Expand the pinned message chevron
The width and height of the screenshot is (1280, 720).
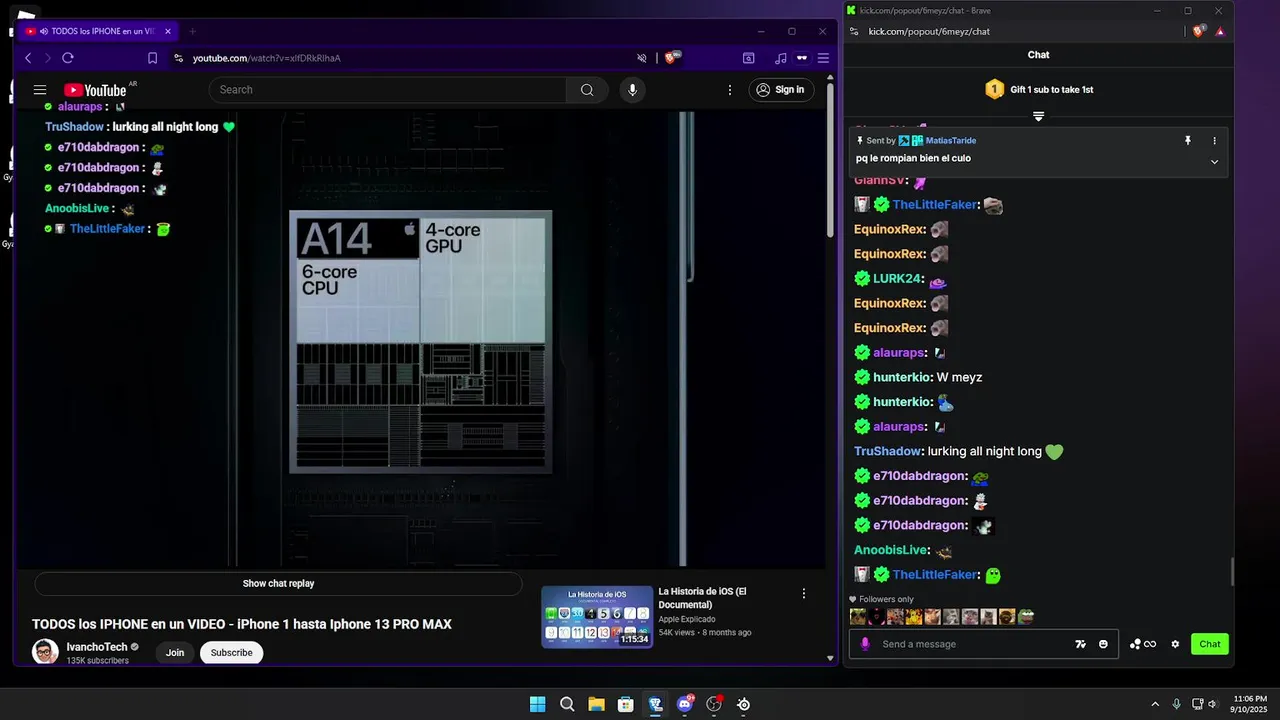click(1215, 162)
